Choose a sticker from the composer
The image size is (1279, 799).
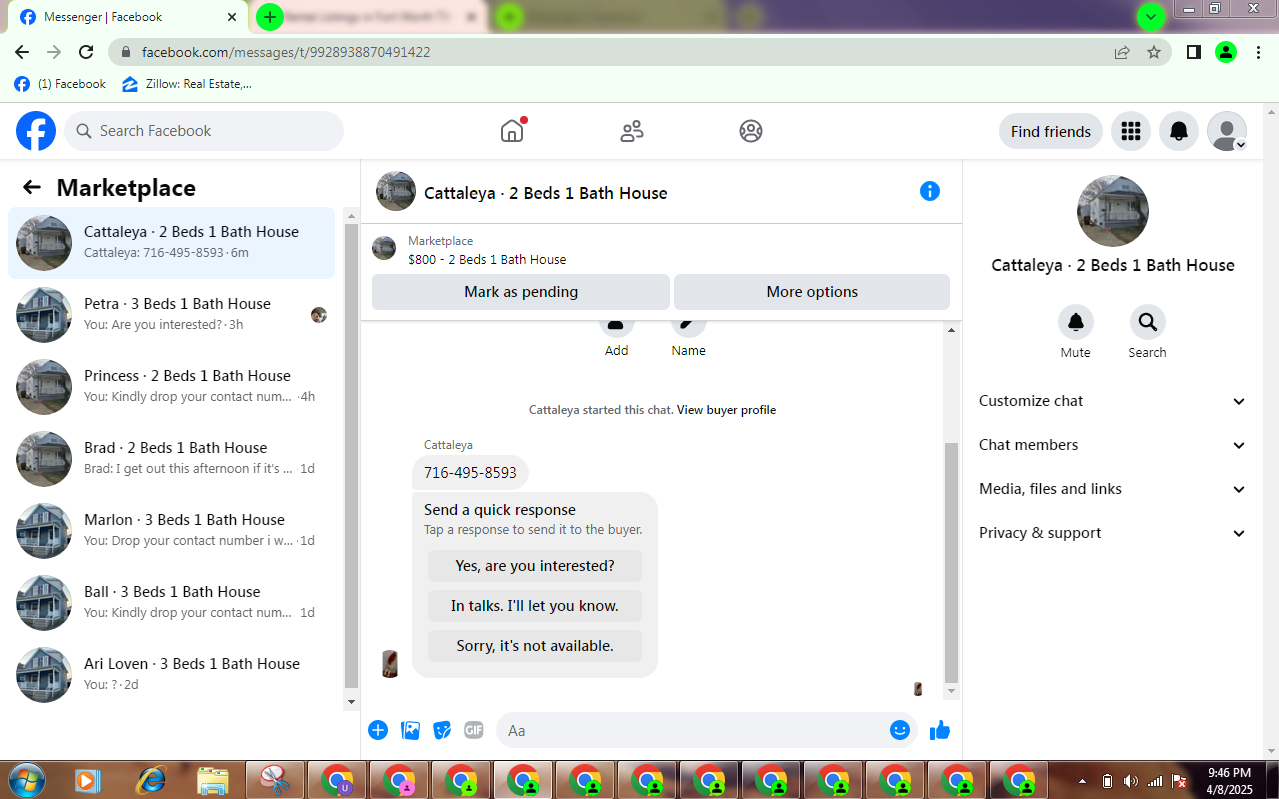442,730
